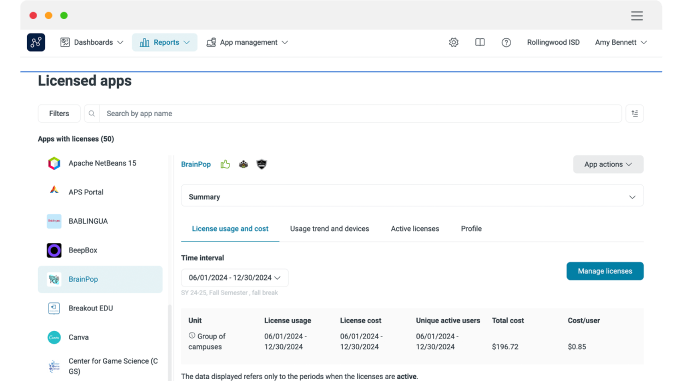Image resolution: width=682 pixels, height=381 pixels.
Task: Open the hamburger menu icon
Action: (637, 16)
